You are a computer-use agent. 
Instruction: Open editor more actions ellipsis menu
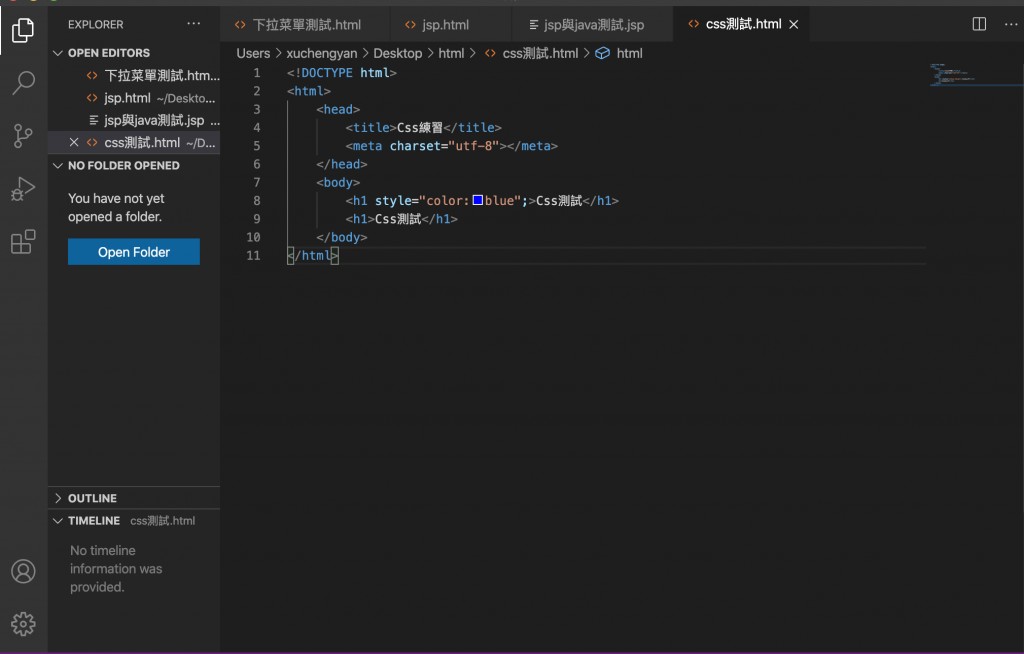(x=1011, y=24)
